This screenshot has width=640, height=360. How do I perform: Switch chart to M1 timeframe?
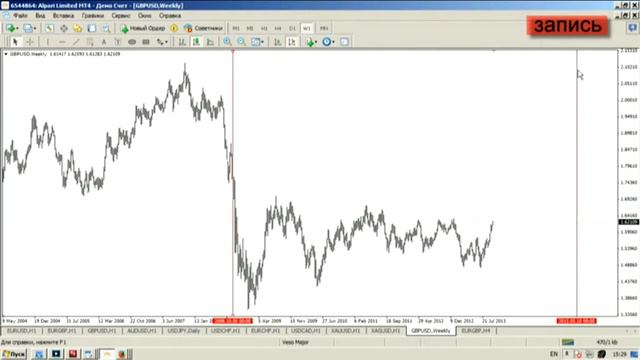coord(236,28)
